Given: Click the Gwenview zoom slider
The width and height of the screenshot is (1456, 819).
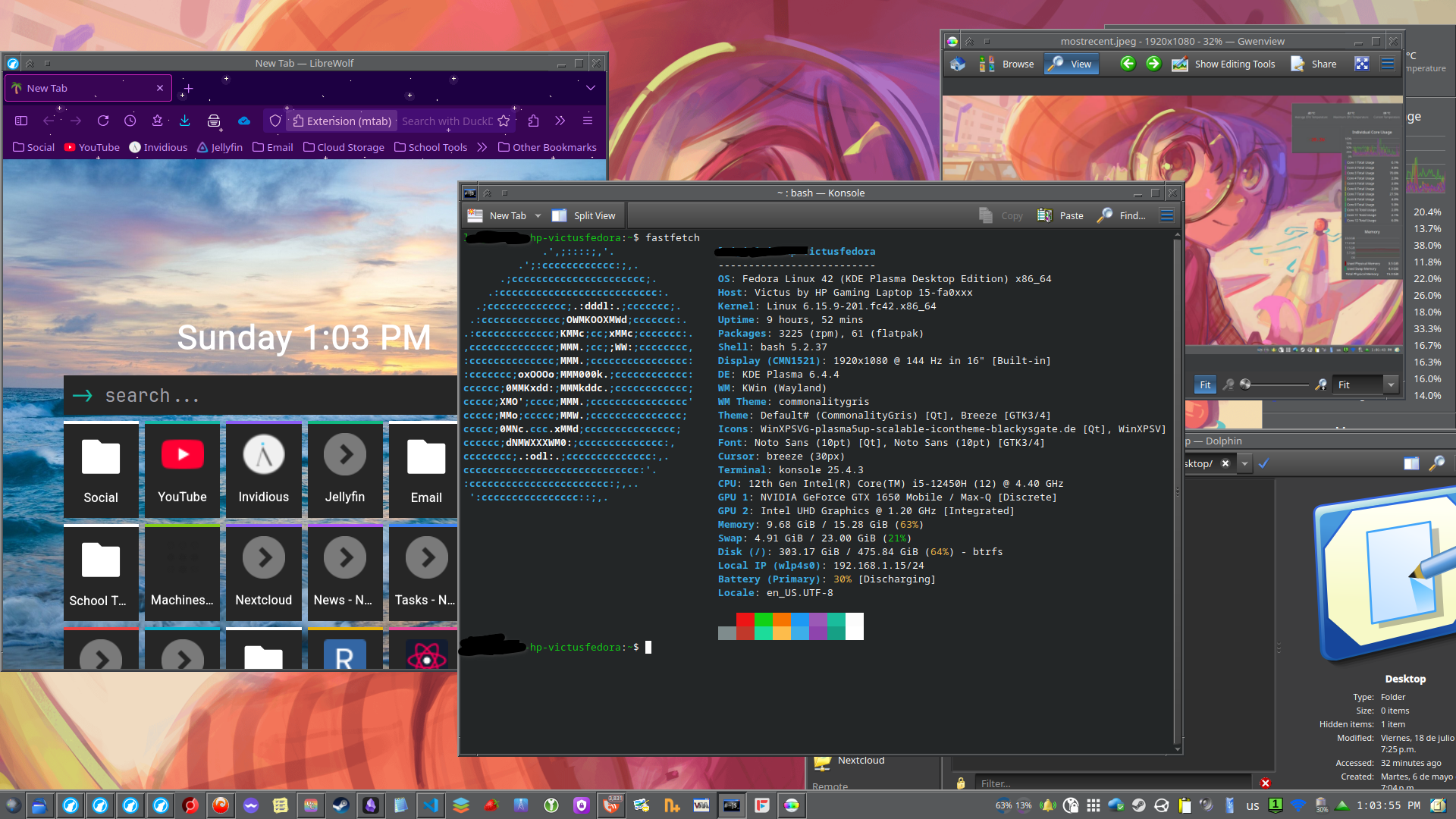Looking at the screenshot, I should point(1274,385).
